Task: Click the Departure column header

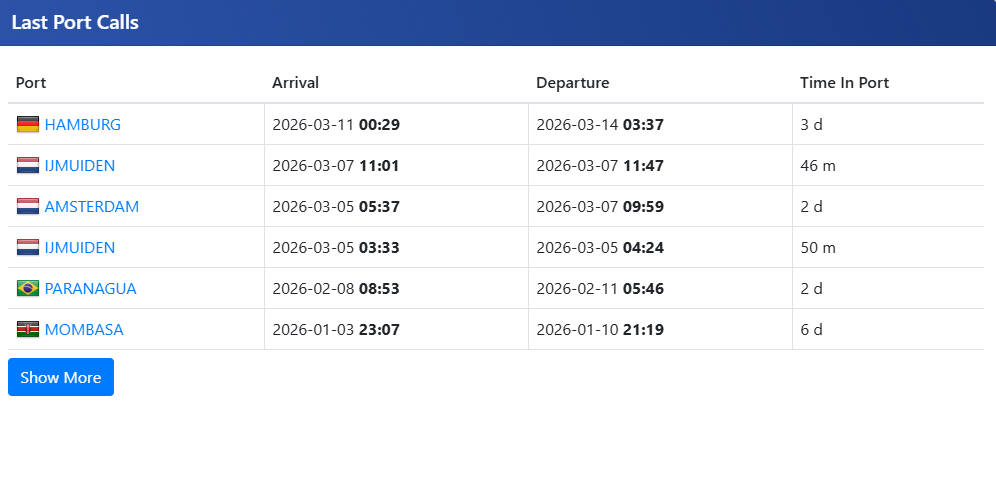Action: point(572,83)
